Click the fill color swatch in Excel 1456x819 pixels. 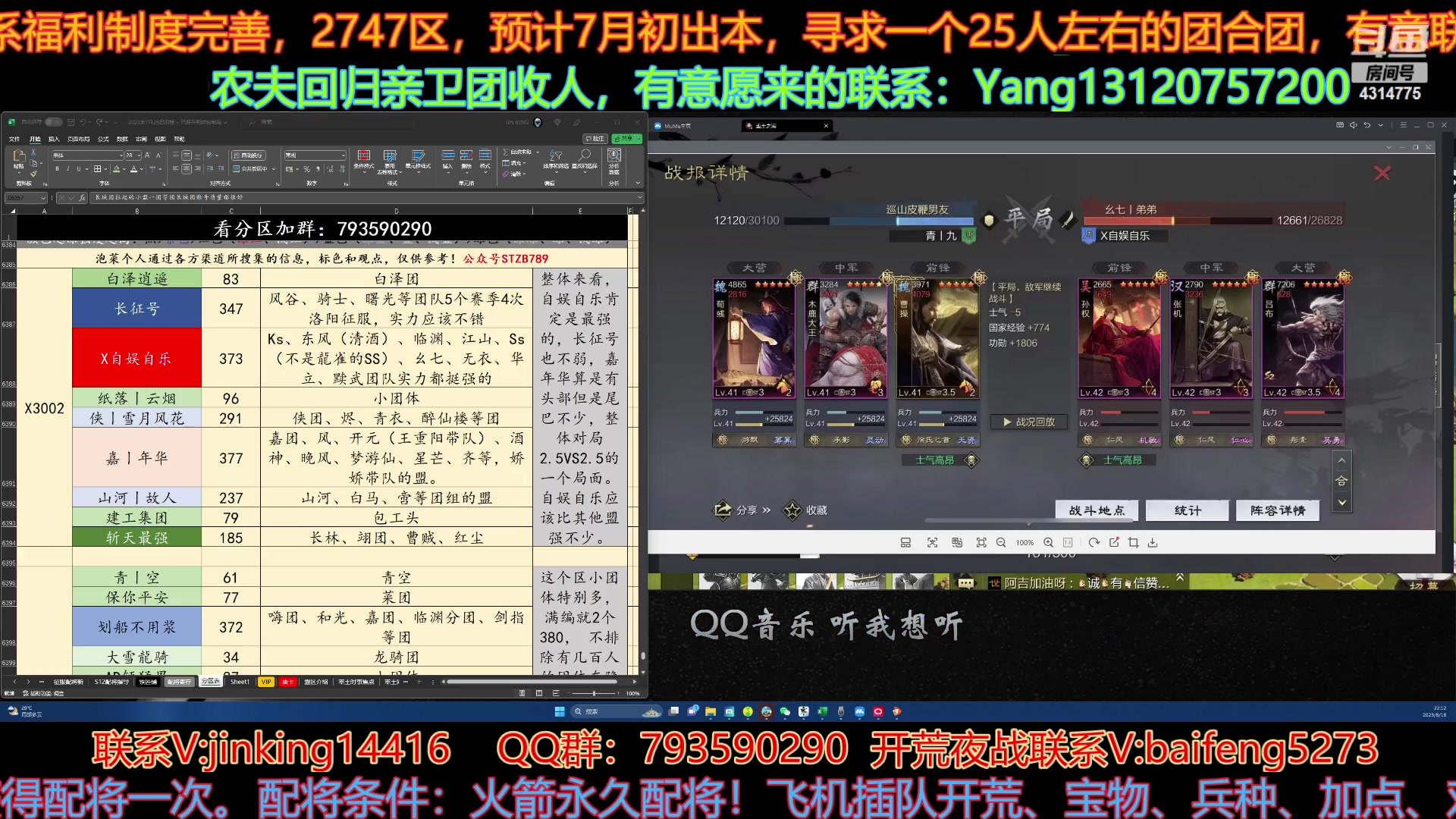tap(116, 169)
